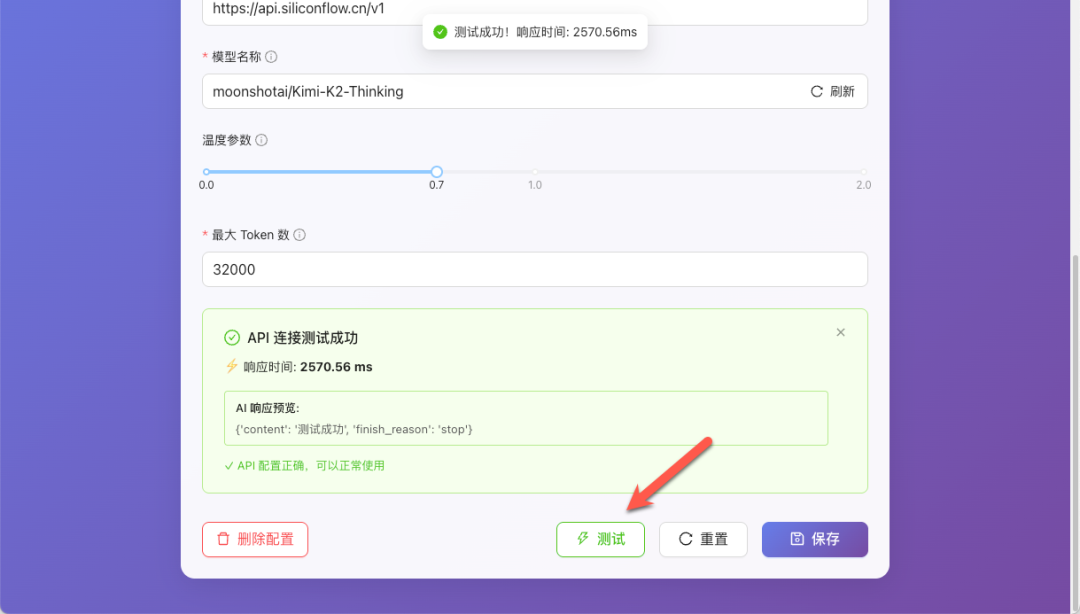Click the green check beside API 连接测试成功
Viewport: 1080px width, 614px height.
[231, 337]
